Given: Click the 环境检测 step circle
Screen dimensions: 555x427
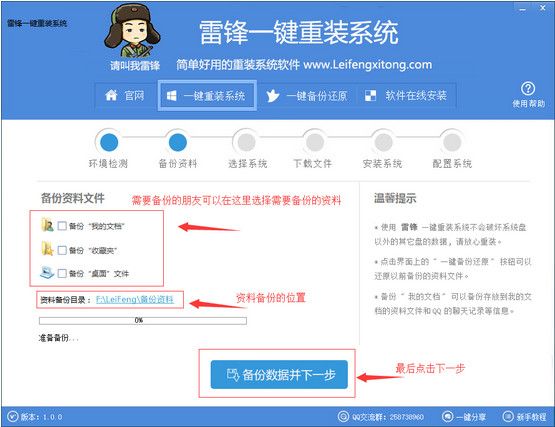Looking at the screenshot, I should tap(109, 142).
